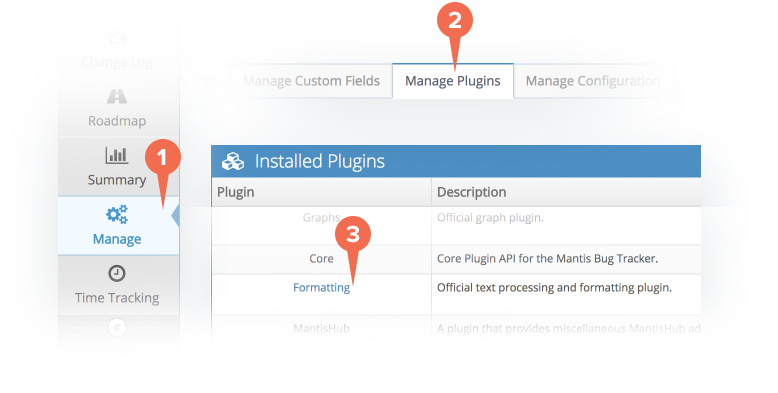Click 'Official graph plugin.' description

point(490,218)
